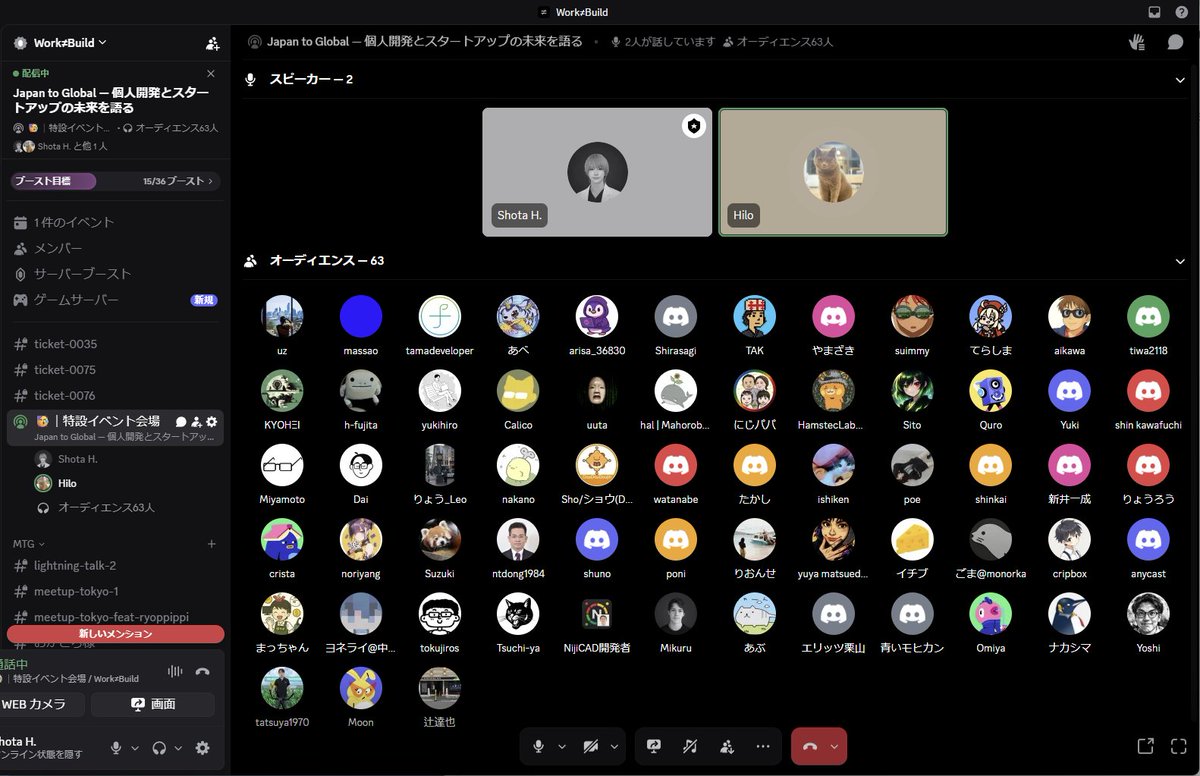Click the channel settings gear beside 特設イベント会場
The image size is (1200, 776).
tap(210, 422)
